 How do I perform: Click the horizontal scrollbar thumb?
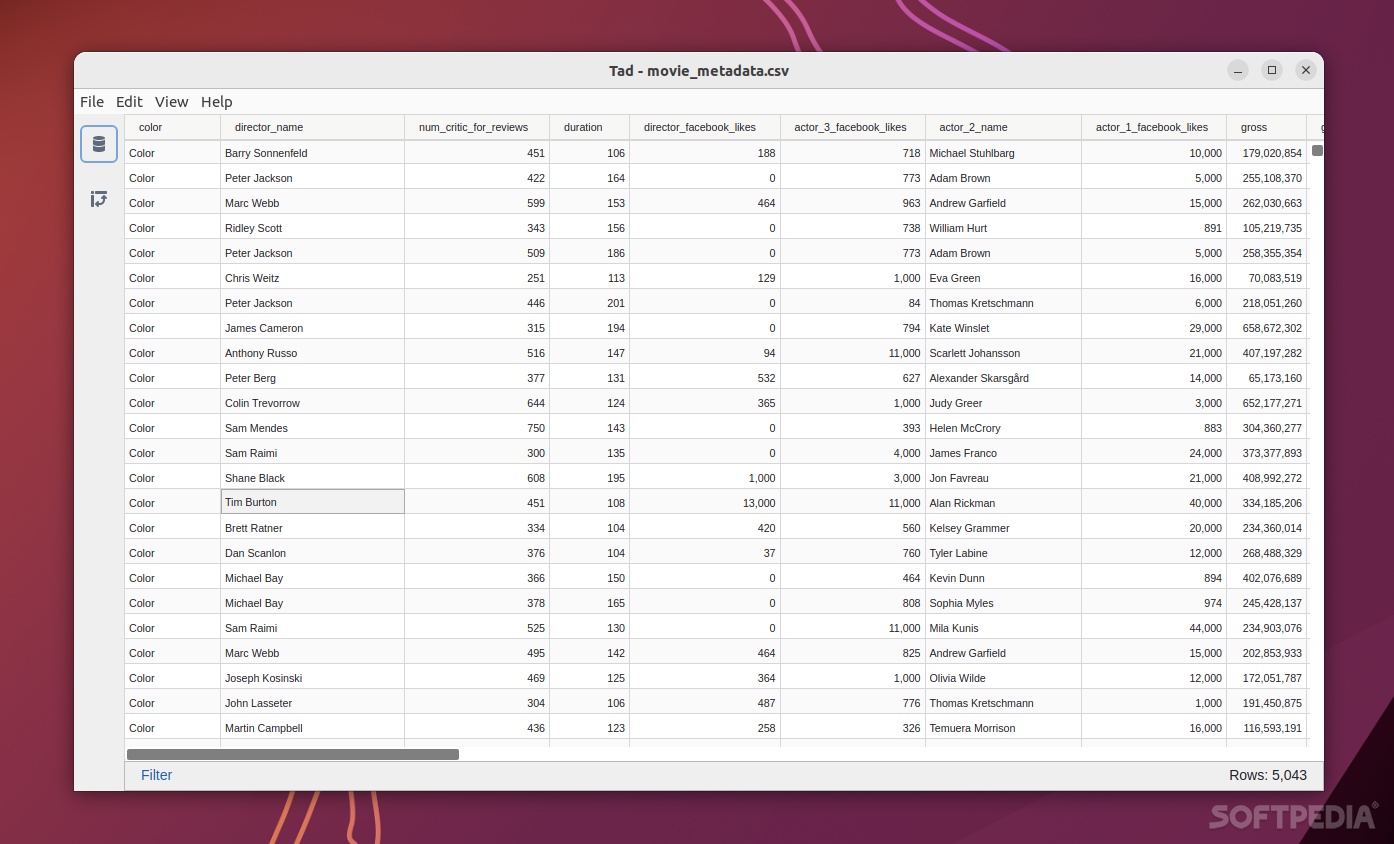(293, 754)
